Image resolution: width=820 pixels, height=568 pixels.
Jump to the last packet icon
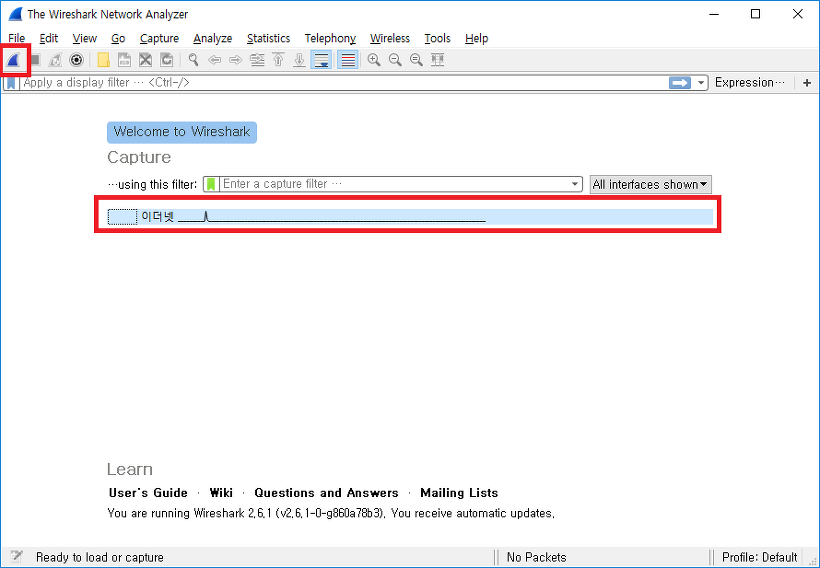coord(299,60)
